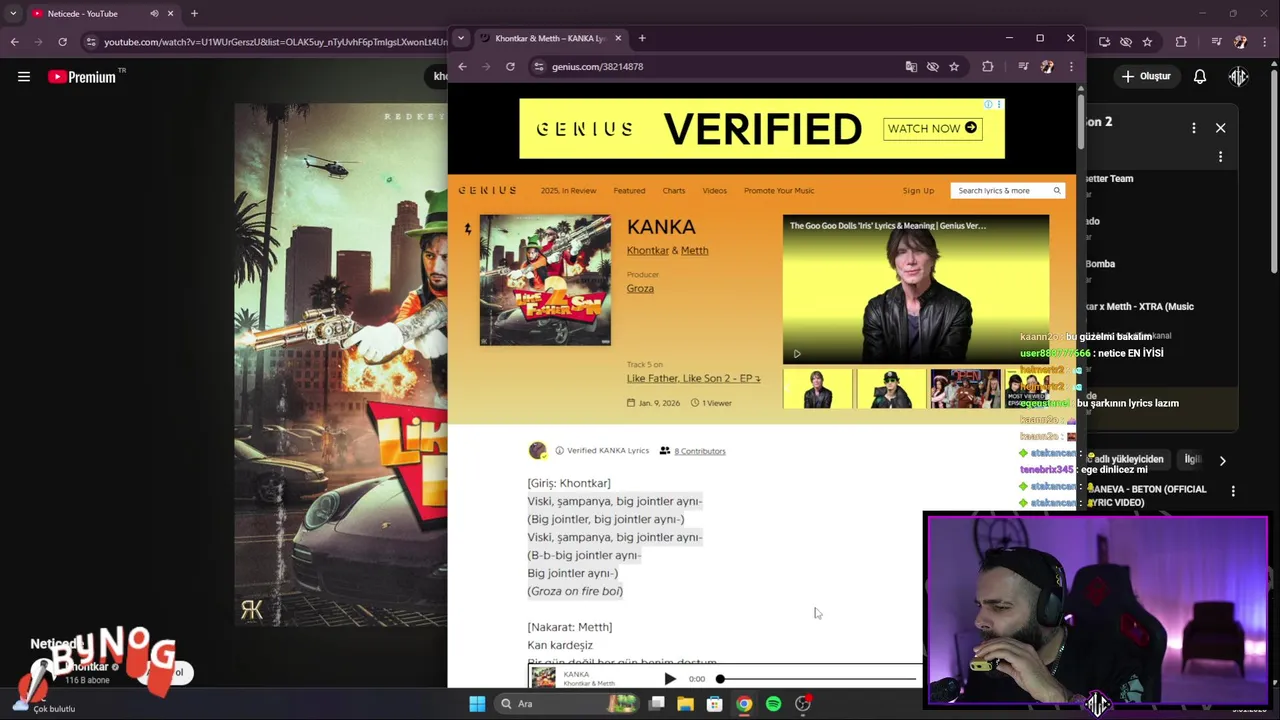Reload the YouTube page
This screenshot has height=720, width=1280.
point(62,42)
